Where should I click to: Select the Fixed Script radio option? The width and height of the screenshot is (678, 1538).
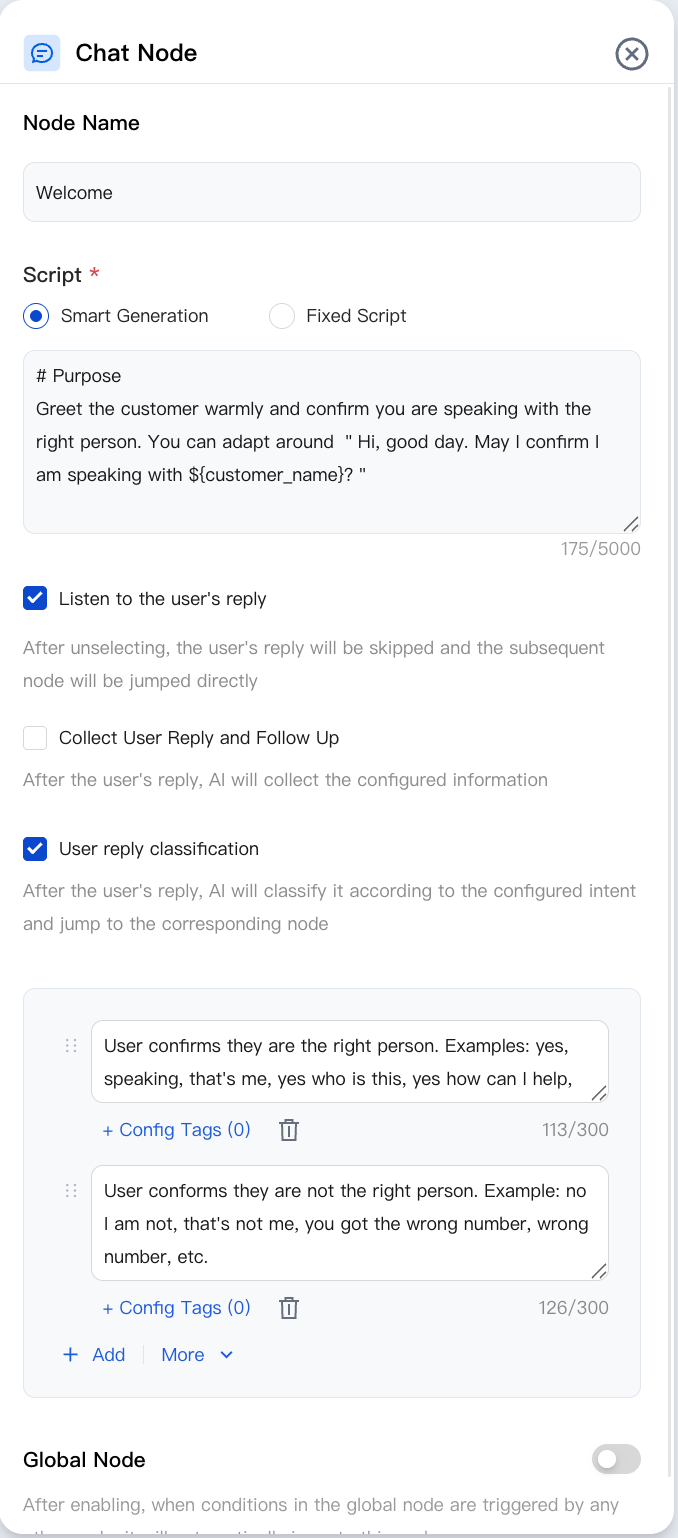coord(282,316)
